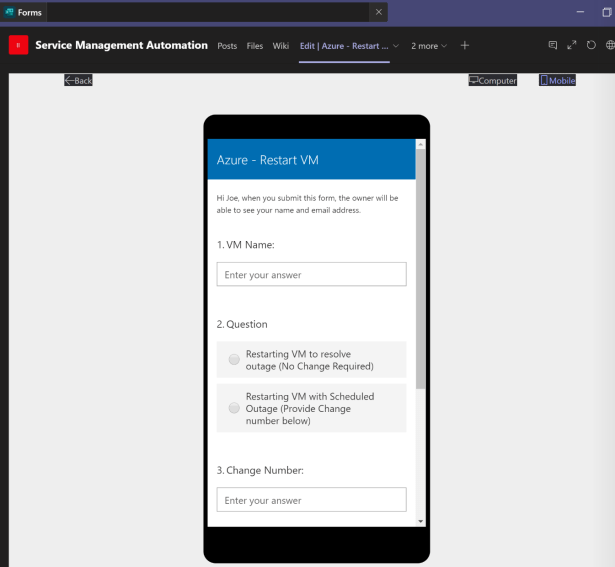The height and width of the screenshot is (567, 615).
Task: Switch to the Wiki tab
Action: pyautogui.click(x=281, y=46)
